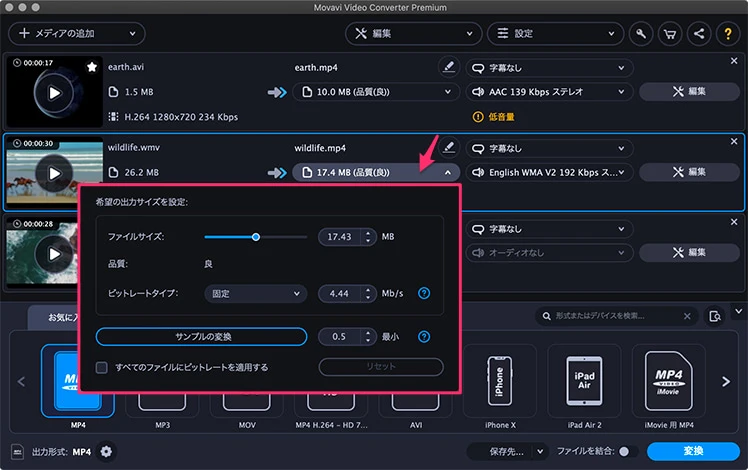748x470 pixels.
Task: Open the third file subtitle dropdown
Action: click(x=550, y=230)
